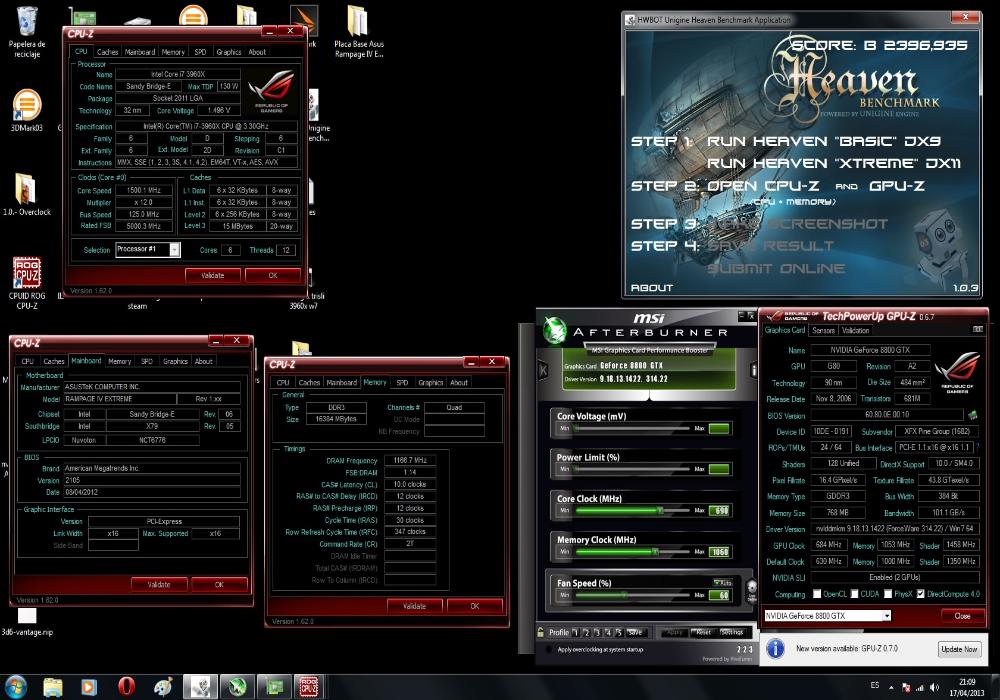Toggle the Afterburner profile lock icon

click(540, 632)
